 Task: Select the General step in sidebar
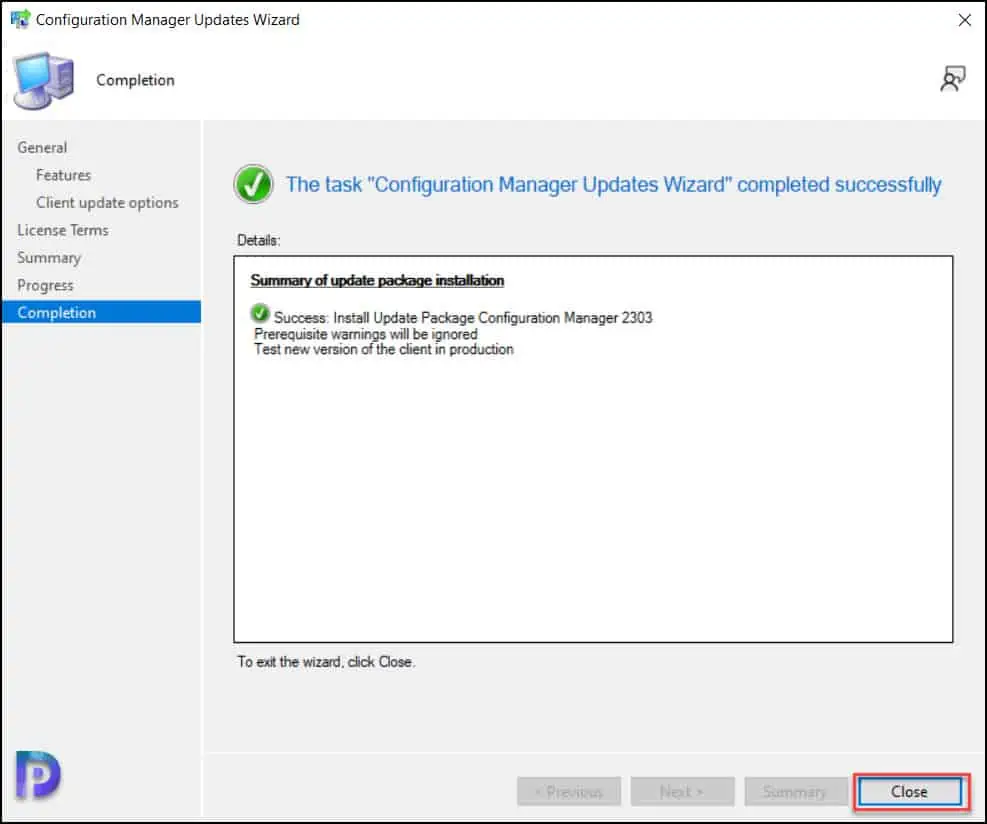(x=42, y=147)
